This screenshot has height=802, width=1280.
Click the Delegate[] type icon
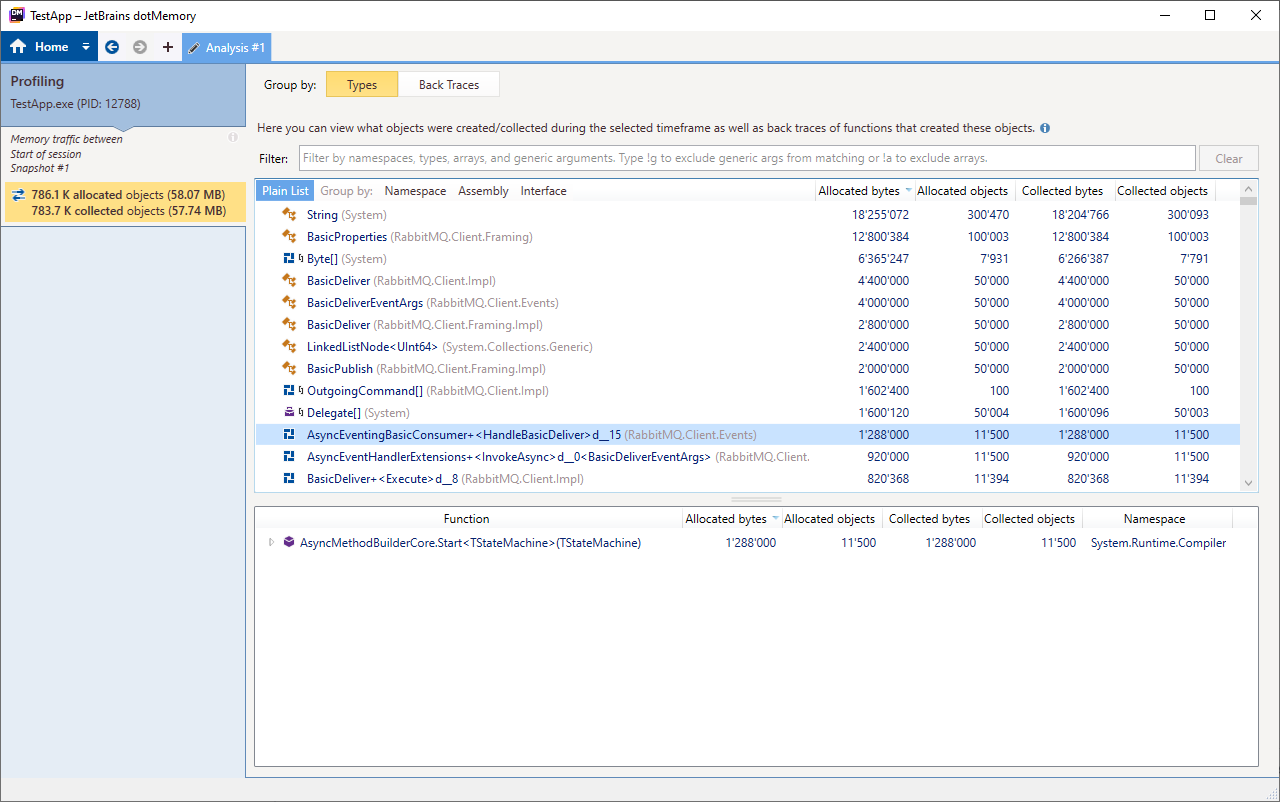coord(289,413)
